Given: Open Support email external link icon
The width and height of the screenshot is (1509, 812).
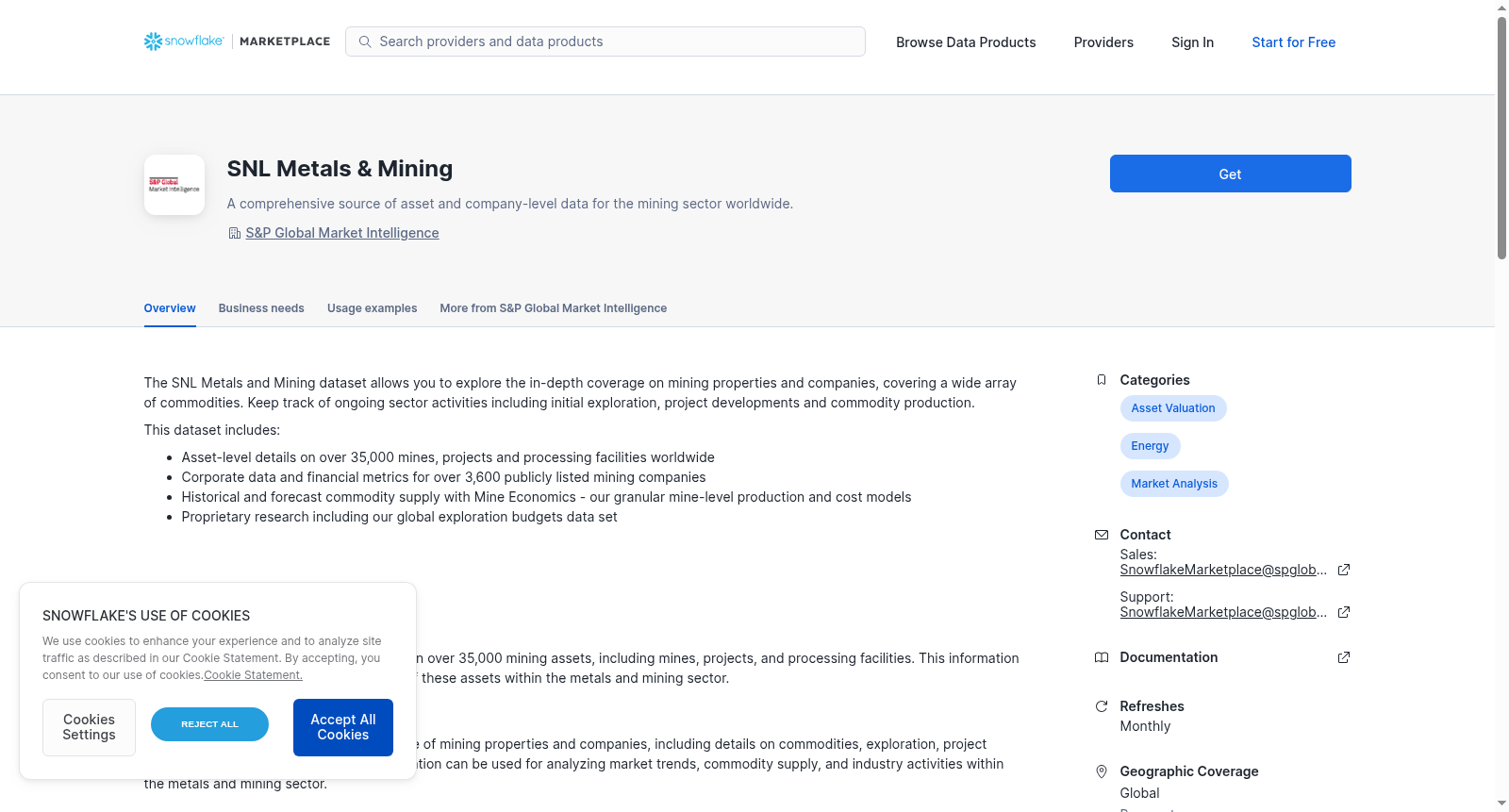Looking at the screenshot, I should (1344, 612).
